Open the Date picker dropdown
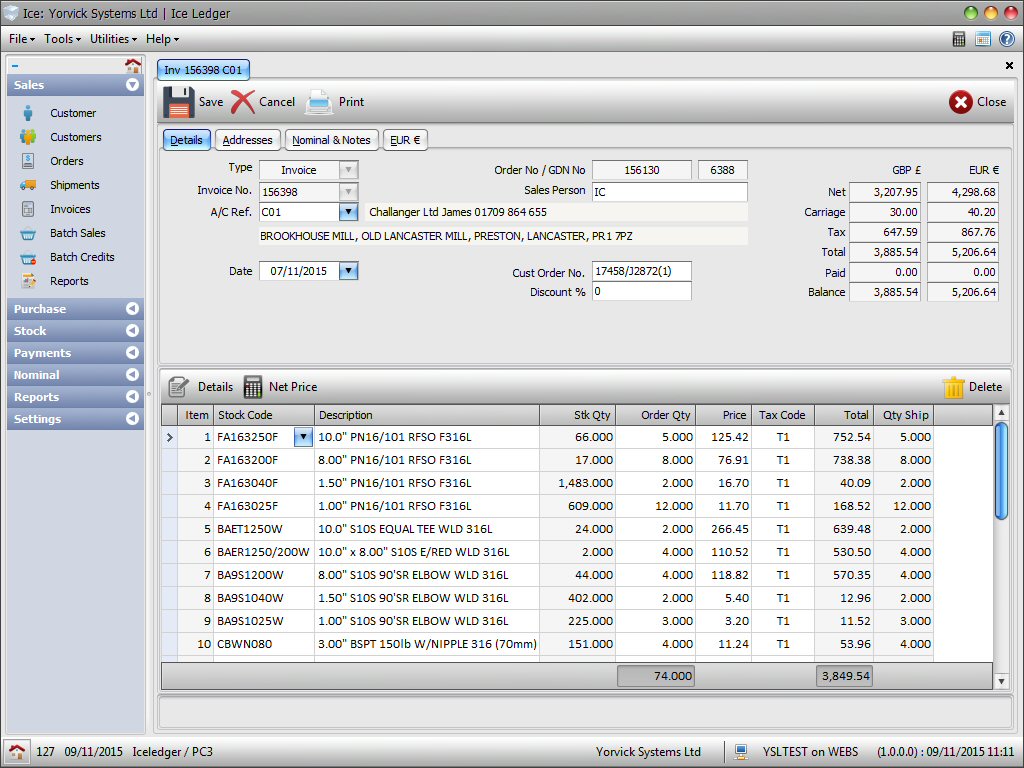This screenshot has width=1024, height=768. coord(348,271)
